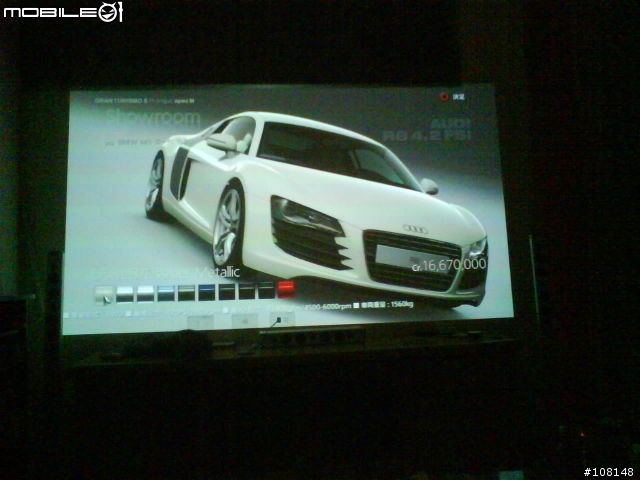The height and width of the screenshot is (480, 640).
Task: Click the 決定 confirm label
Action: click(459, 97)
